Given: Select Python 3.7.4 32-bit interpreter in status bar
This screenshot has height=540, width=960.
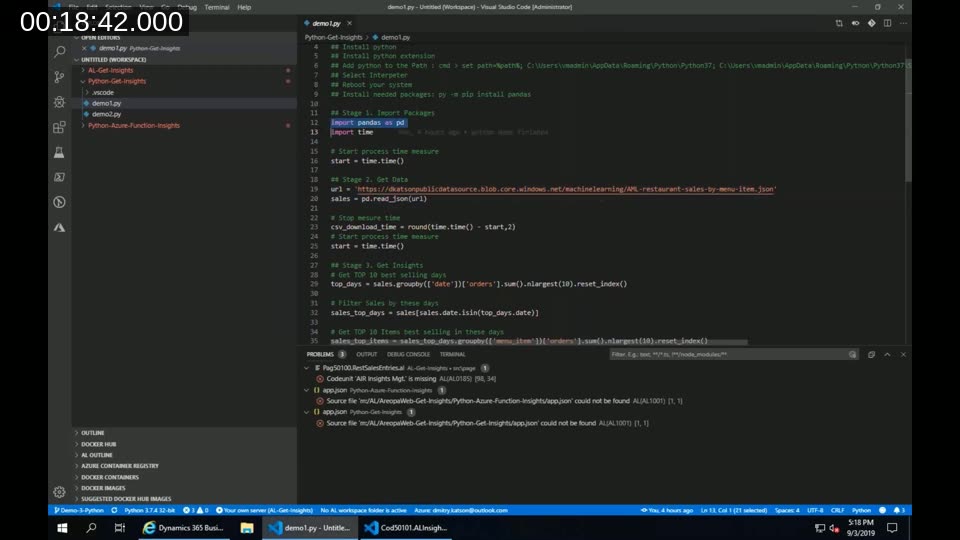Looking at the screenshot, I should click(149, 510).
